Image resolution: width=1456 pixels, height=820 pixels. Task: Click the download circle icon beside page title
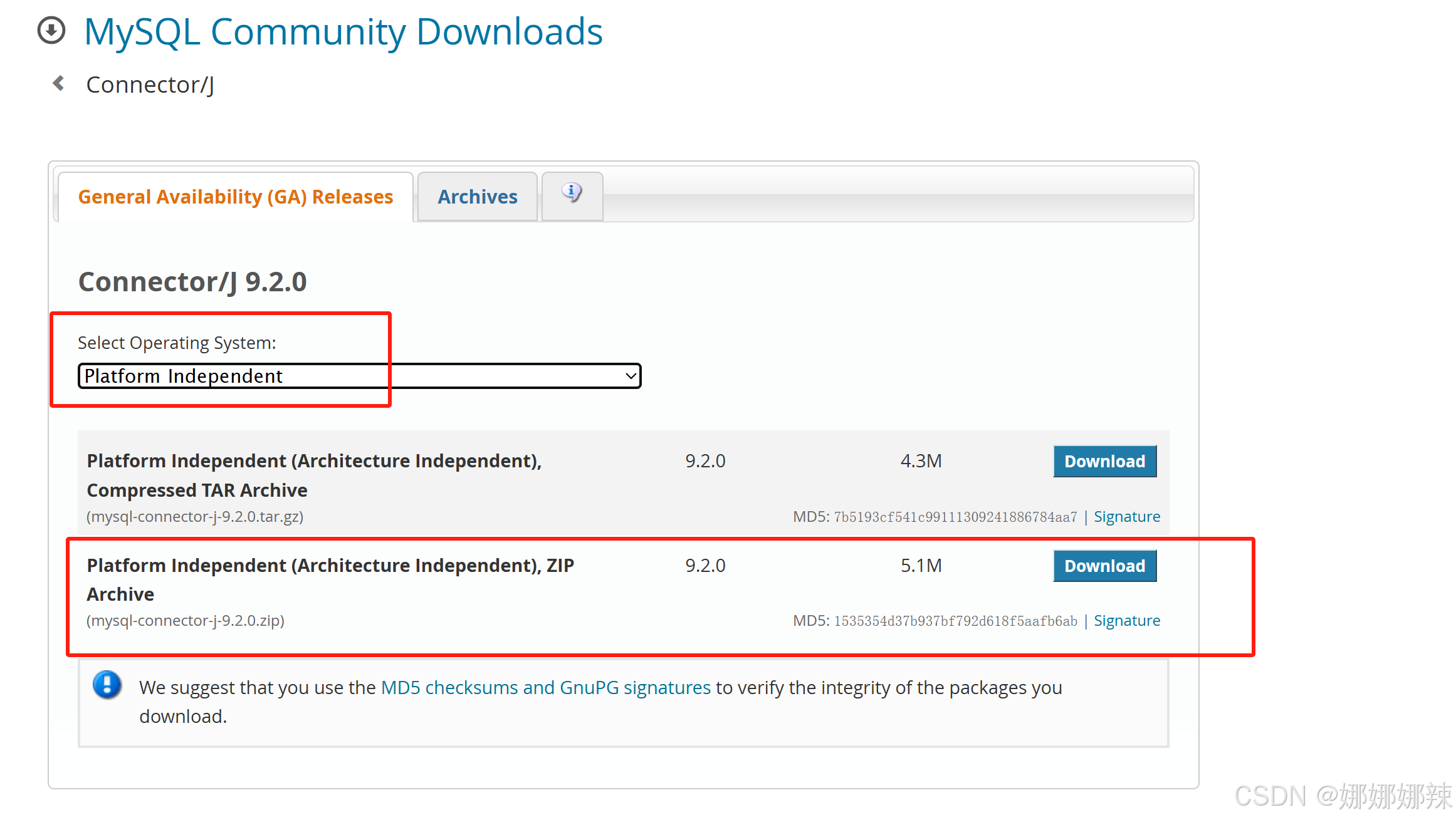[x=51, y=30]
